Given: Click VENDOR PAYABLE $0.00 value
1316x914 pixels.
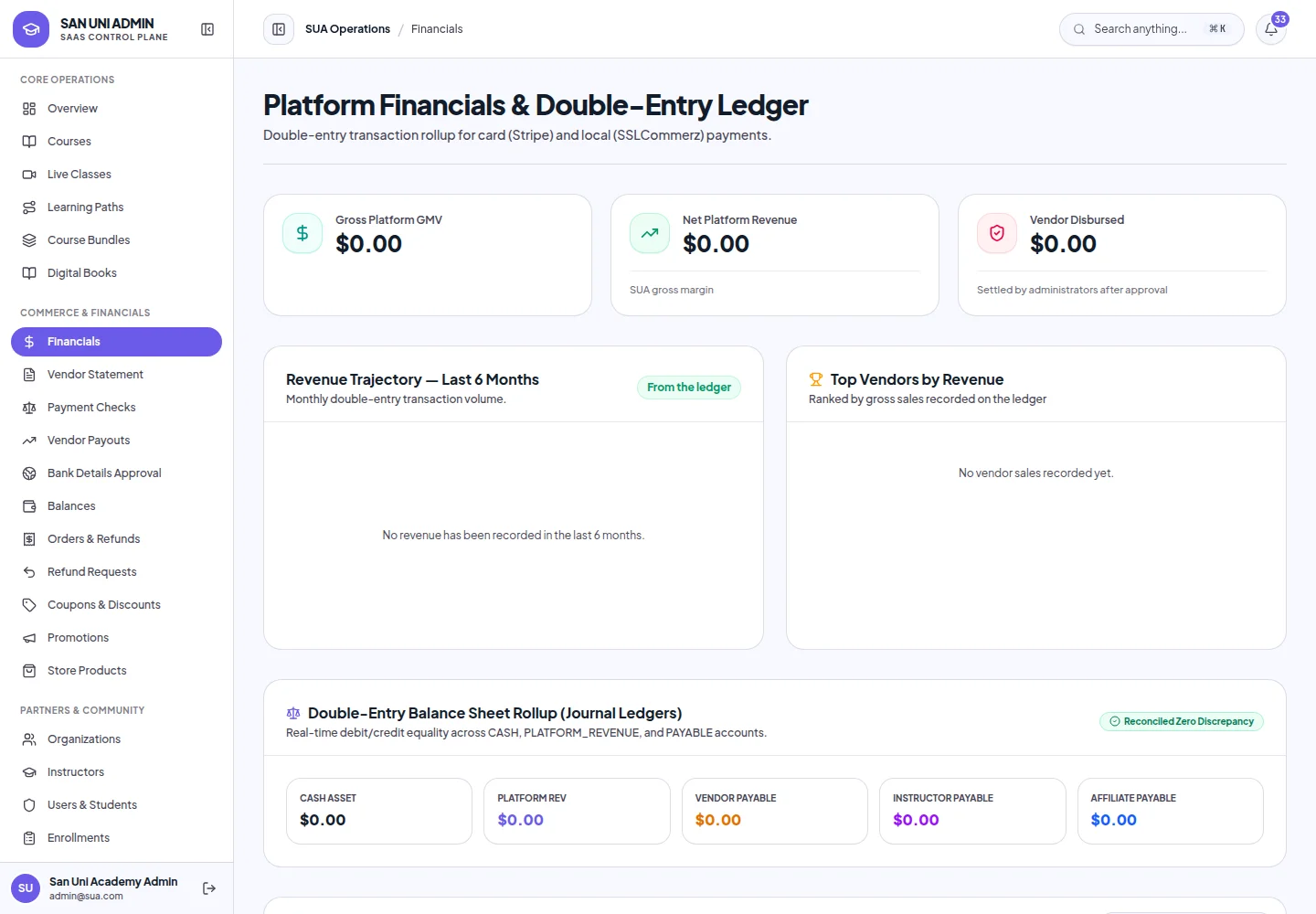Looking at the screenshot, I should pos(718,821).
